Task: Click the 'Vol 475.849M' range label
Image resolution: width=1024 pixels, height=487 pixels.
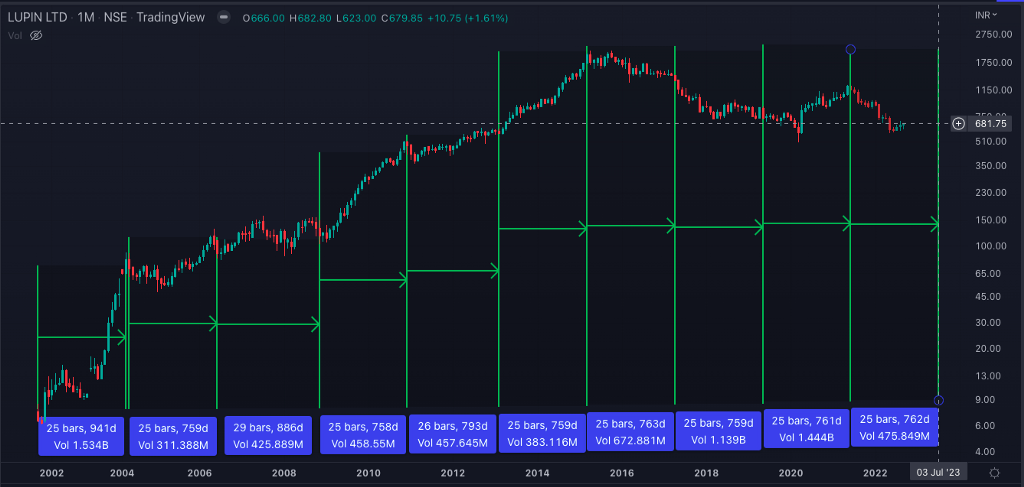Action: (894, 436)
